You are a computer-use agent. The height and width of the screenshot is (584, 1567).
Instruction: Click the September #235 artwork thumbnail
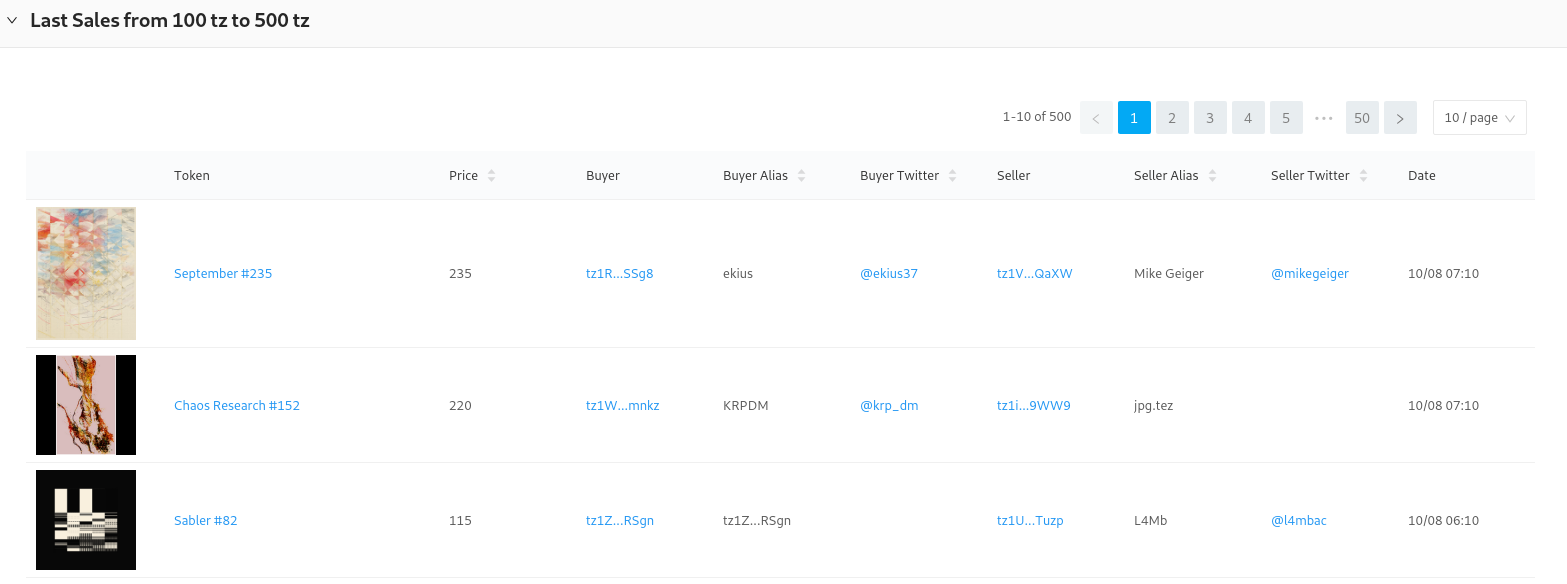86,273
